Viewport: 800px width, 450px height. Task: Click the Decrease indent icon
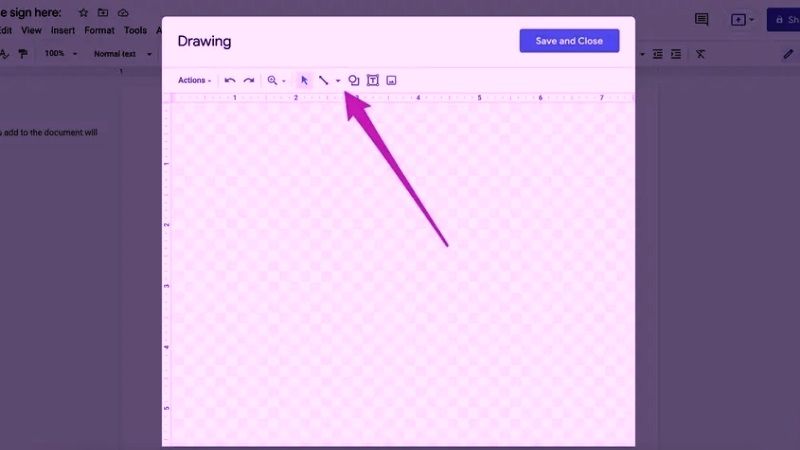click(x=658, y=54)
